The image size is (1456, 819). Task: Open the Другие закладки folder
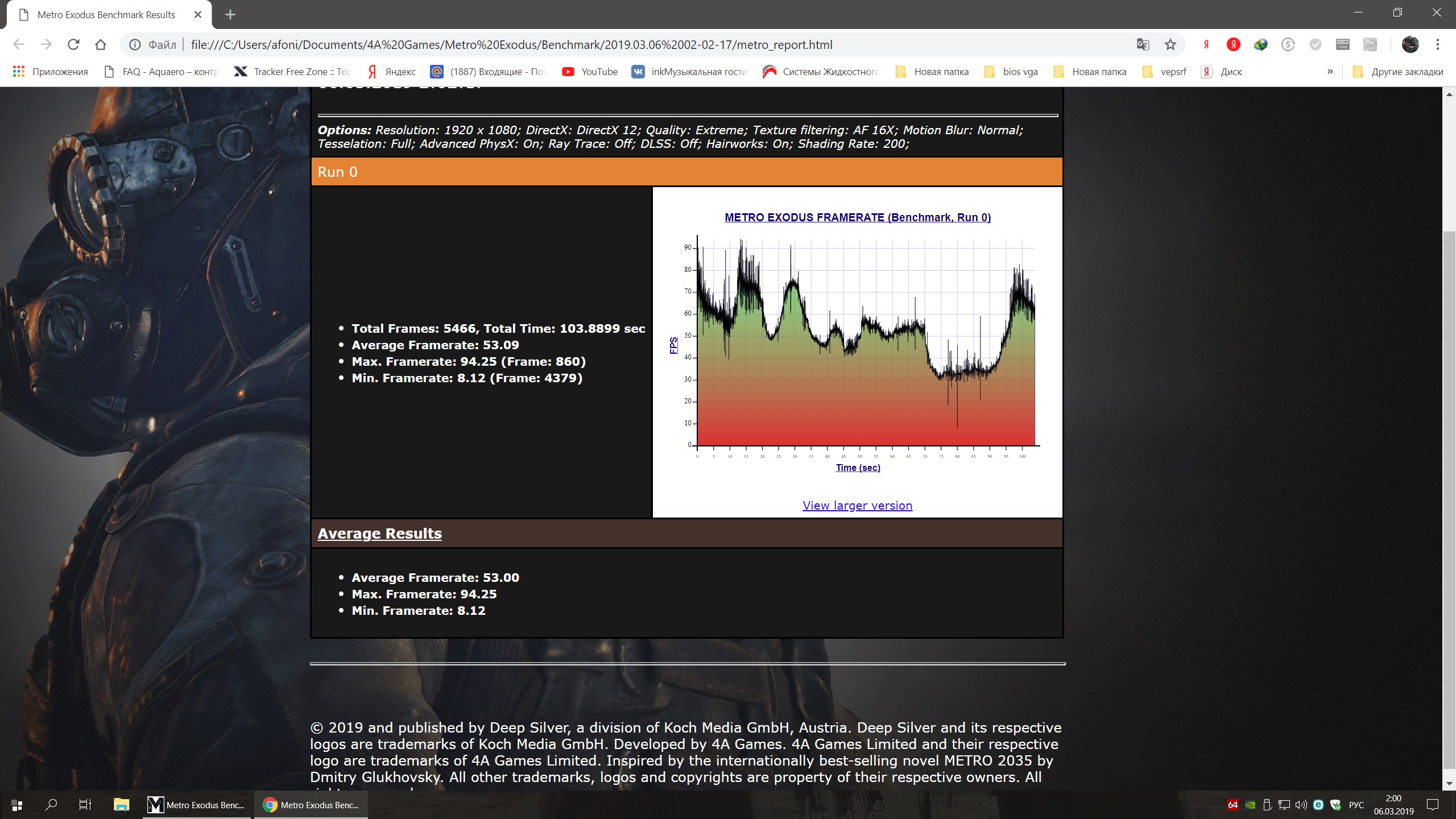pos(1399,72)
